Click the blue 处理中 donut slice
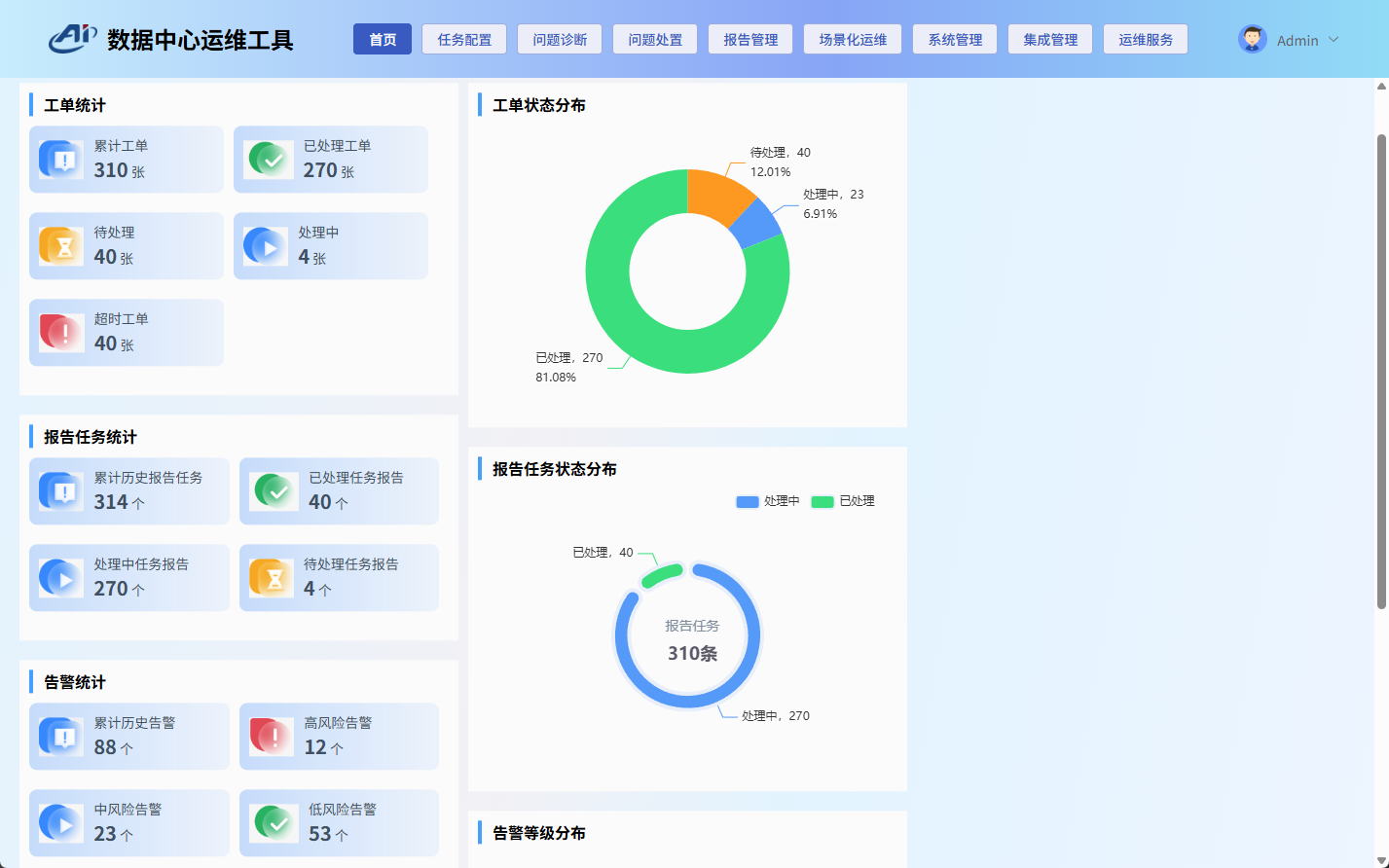Viewport: 1389px width, 868px height. click(x=756, y=224)
